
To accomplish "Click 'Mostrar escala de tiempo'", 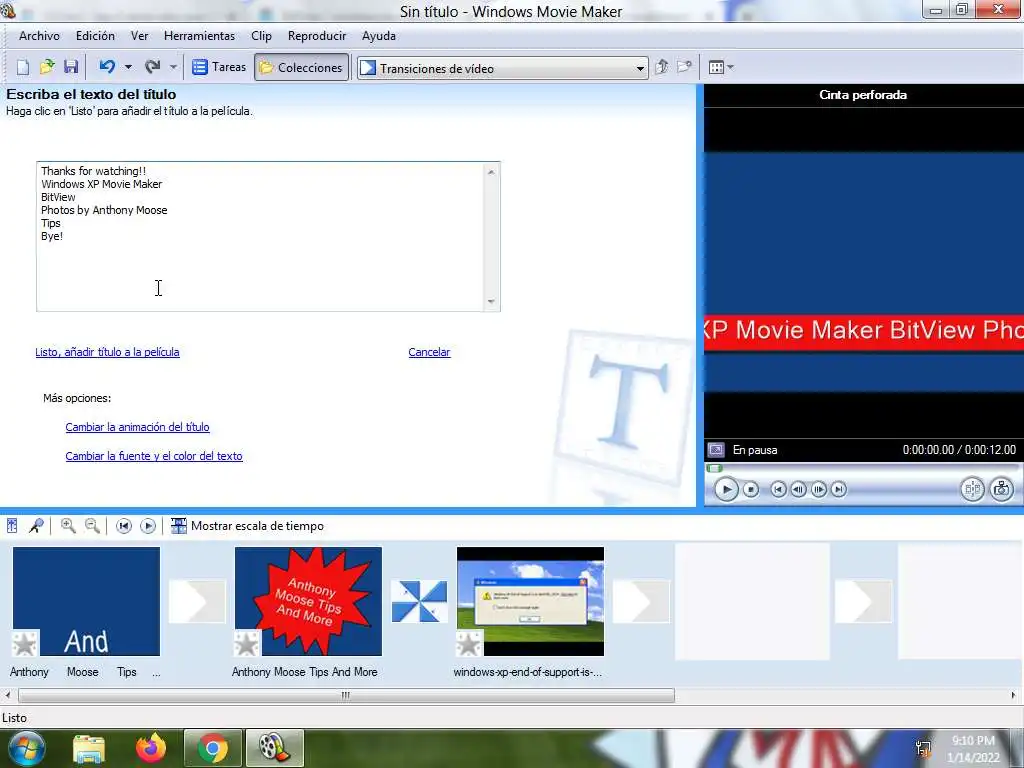I will [248, 526].
